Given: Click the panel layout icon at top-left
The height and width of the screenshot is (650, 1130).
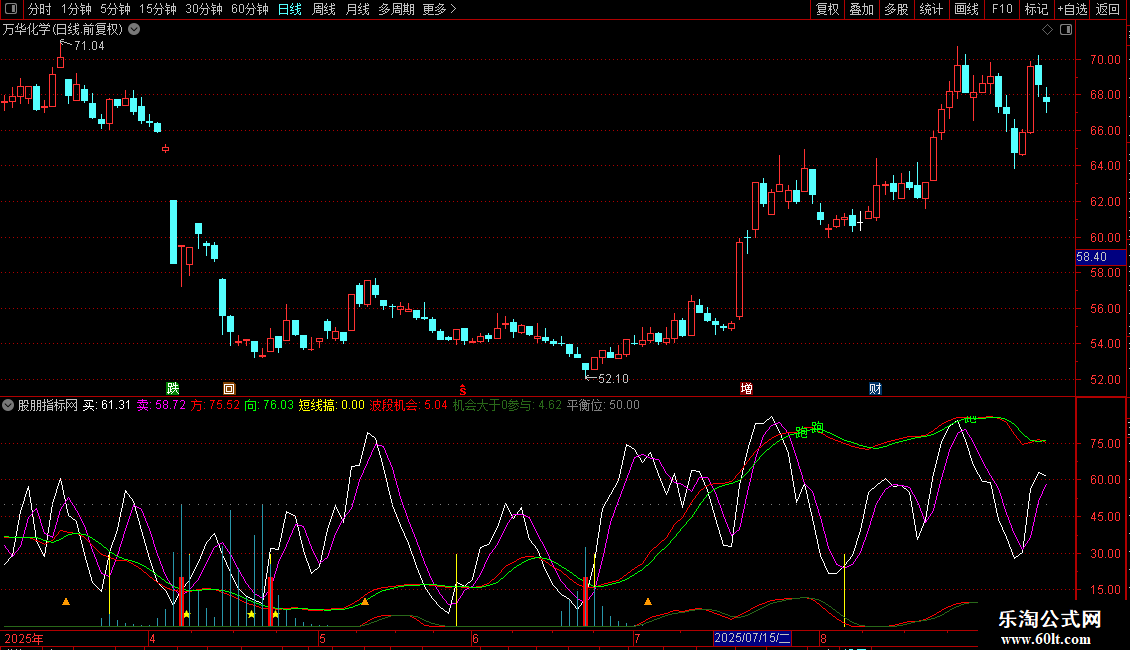Looking at the screenshot, I should point(11,9).
